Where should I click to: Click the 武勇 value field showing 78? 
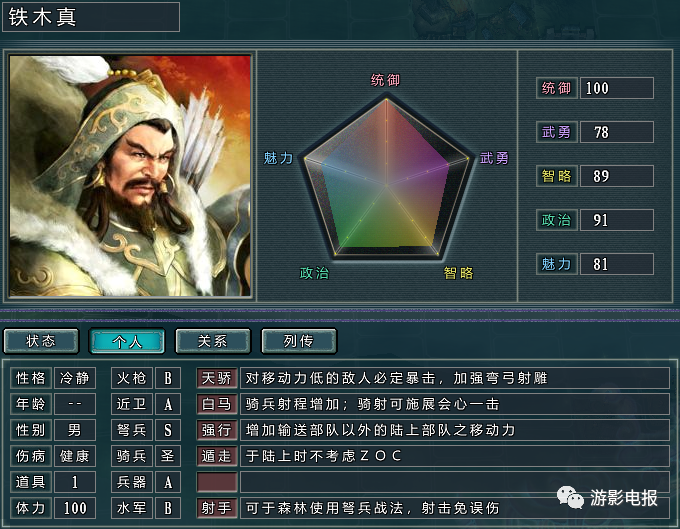[x=617, y=132]
